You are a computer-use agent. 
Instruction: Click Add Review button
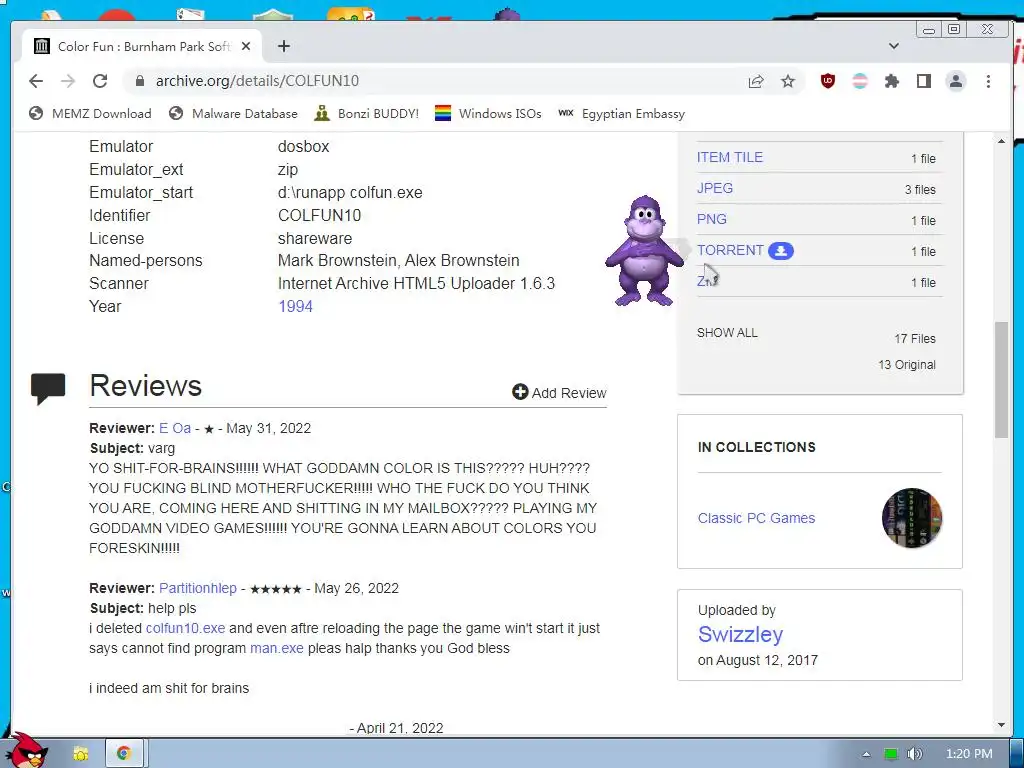tap(559, 392)
